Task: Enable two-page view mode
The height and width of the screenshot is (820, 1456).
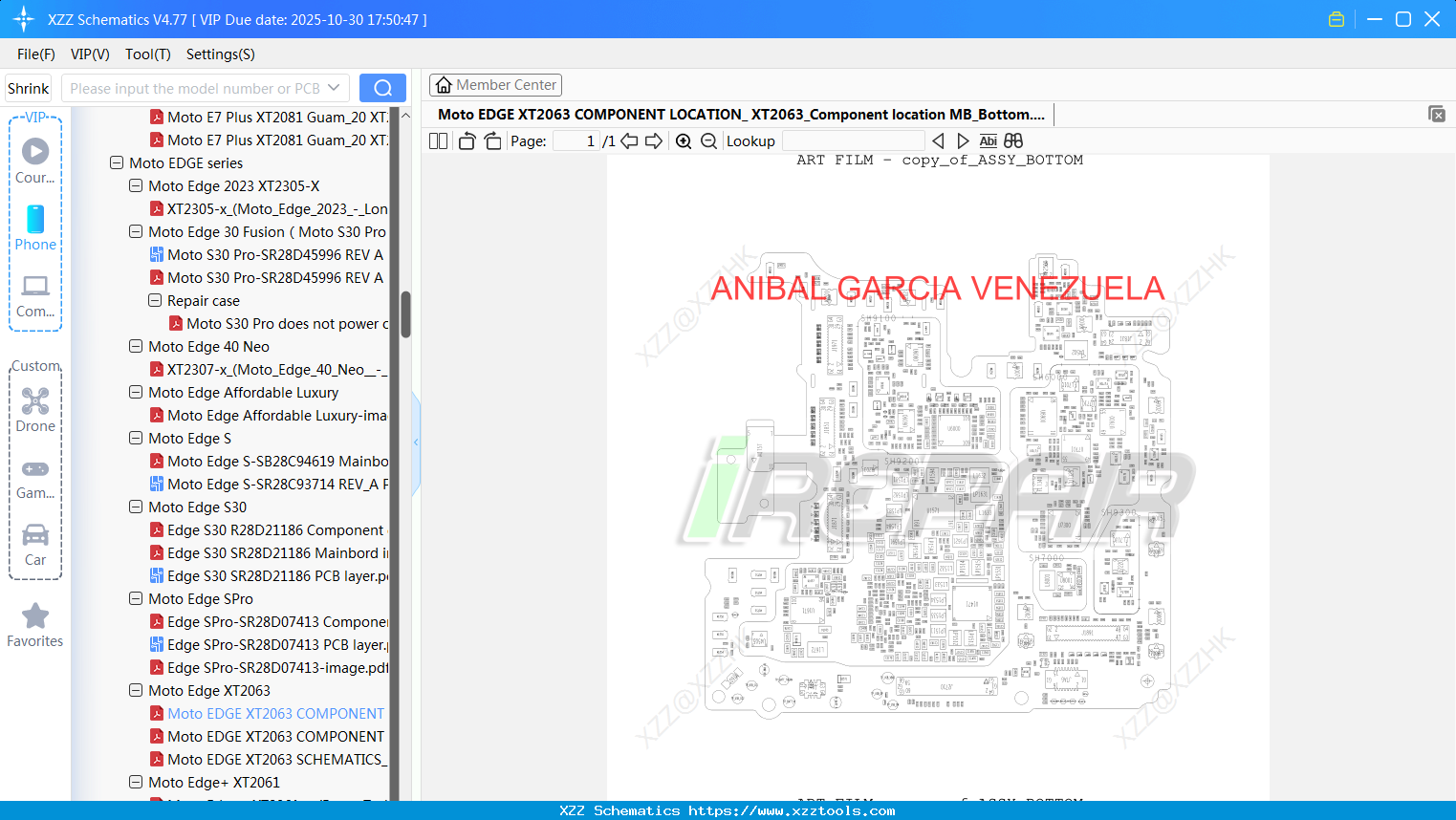Action: pyautogui.click(x=437, y=140)
